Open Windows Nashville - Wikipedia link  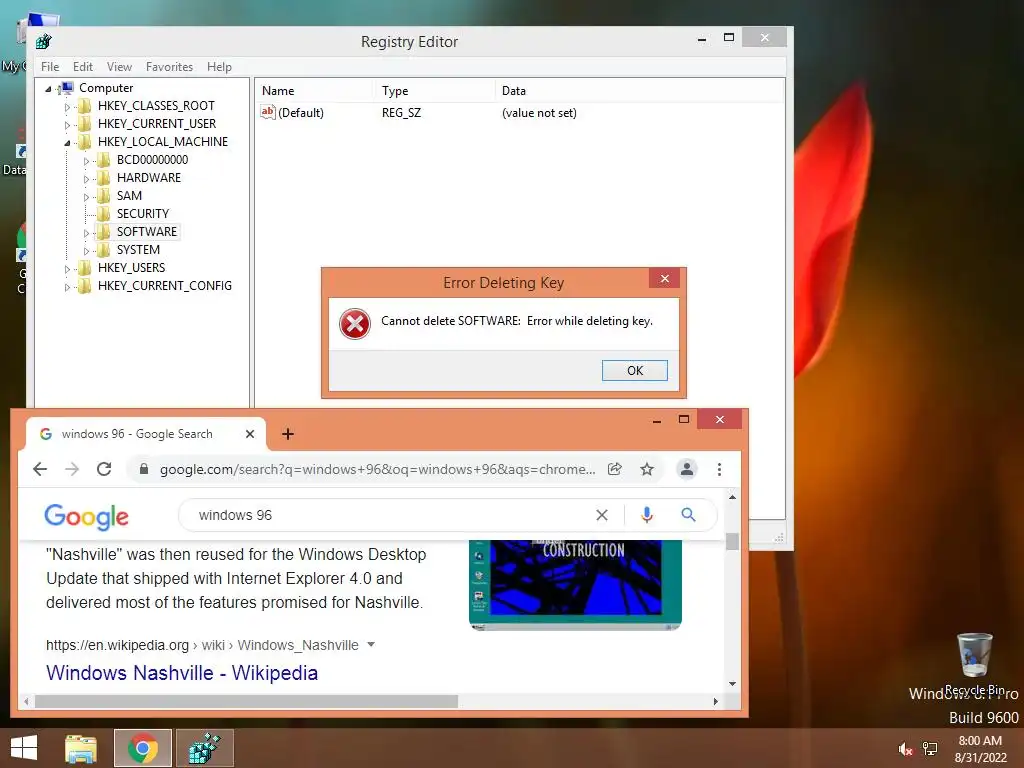182,673
